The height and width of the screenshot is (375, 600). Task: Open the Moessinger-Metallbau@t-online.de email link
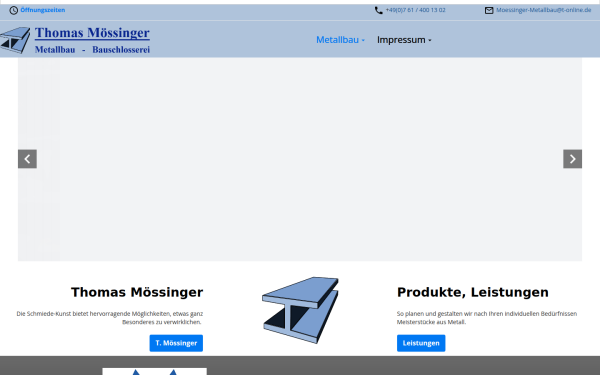(x=543, y=10)
